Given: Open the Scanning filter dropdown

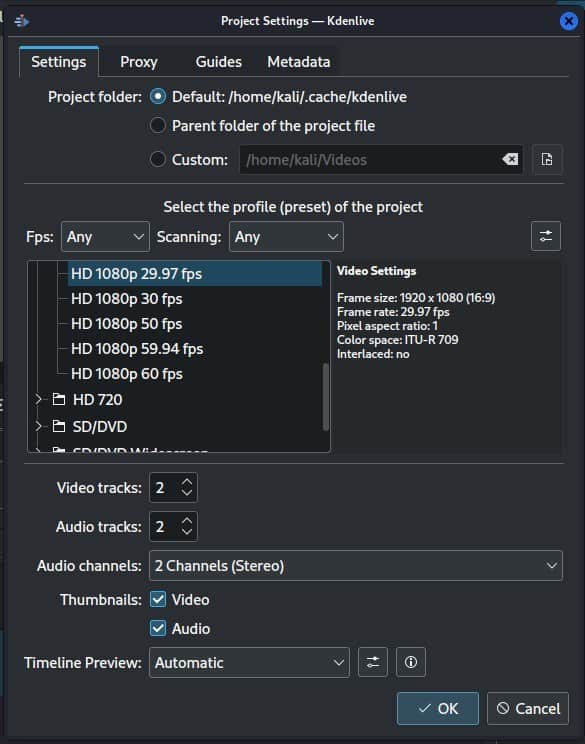Looking at the screenshot, I should [286, 236].
